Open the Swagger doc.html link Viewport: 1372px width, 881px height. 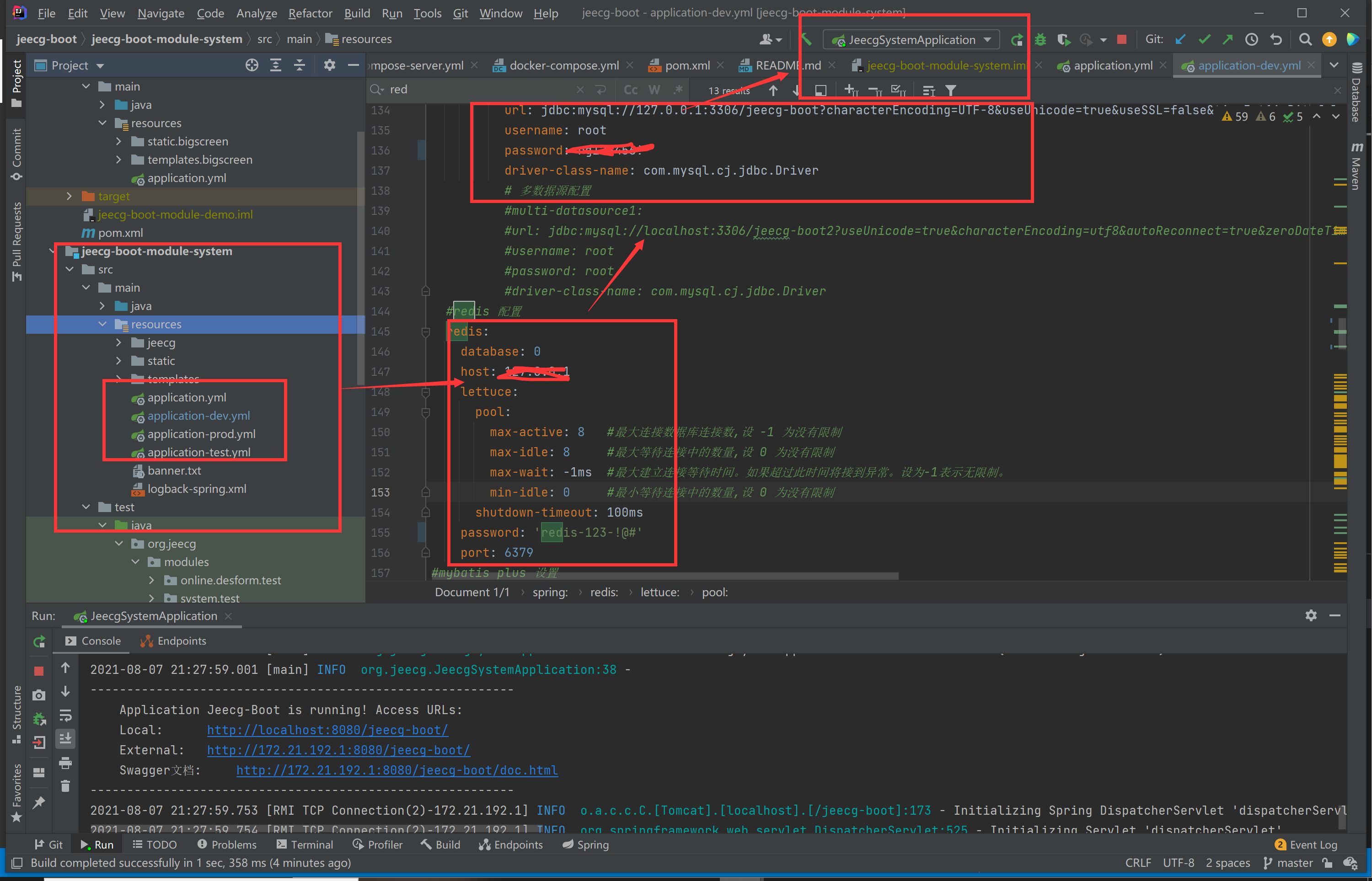397,770
